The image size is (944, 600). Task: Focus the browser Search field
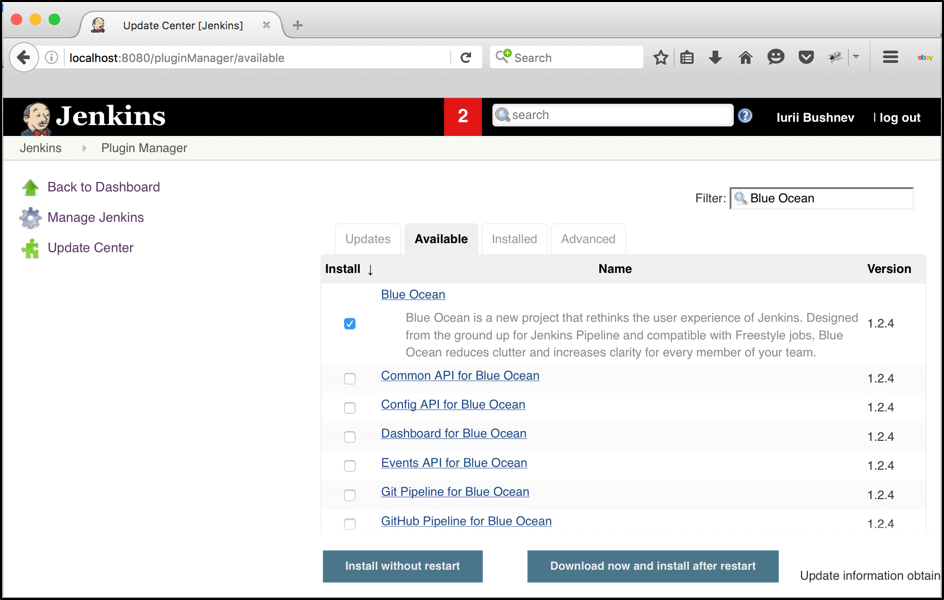pyautogui.click(x=567, y=58)
